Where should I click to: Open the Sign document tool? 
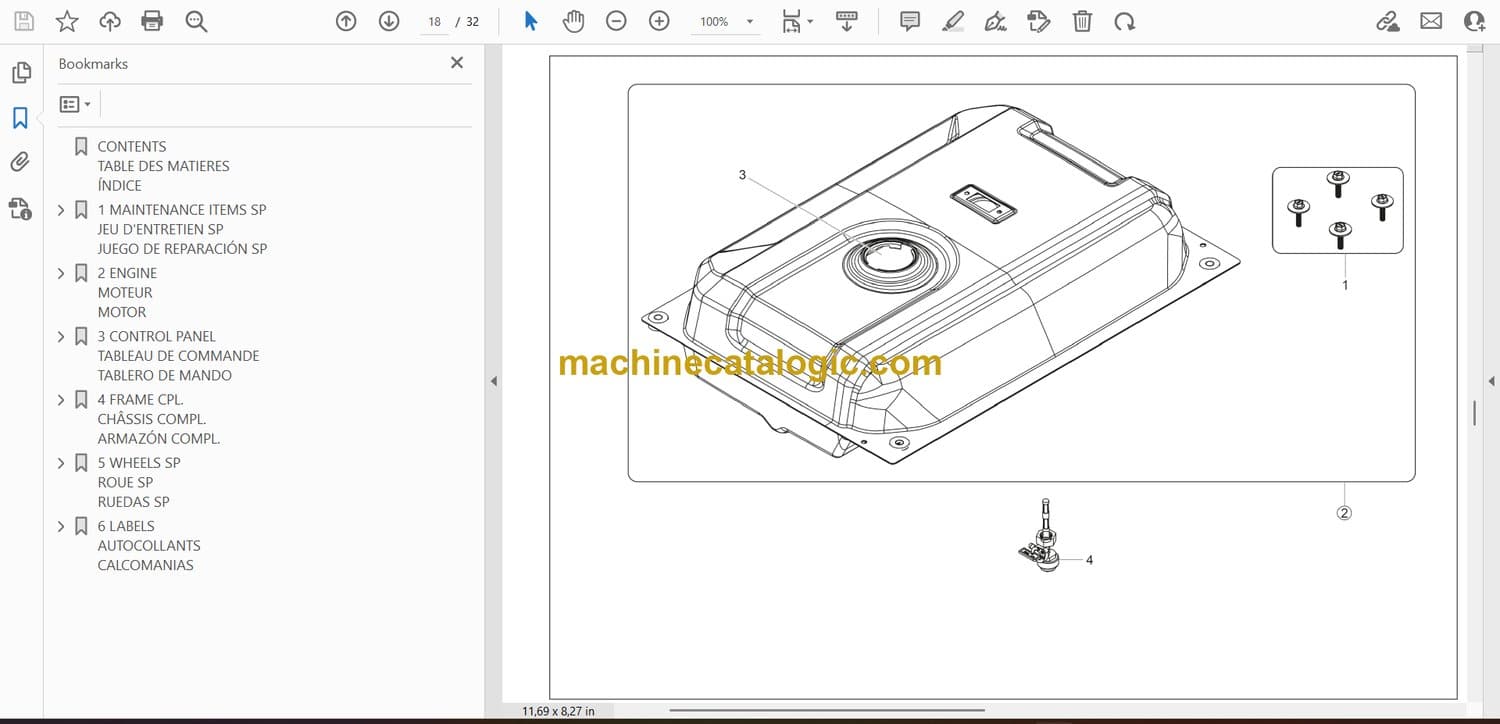click(995, 21)
